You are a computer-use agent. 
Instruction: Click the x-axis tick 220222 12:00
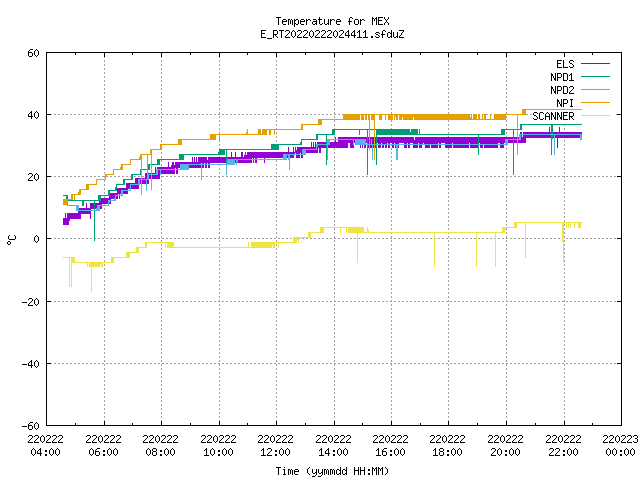coord(276,446)
